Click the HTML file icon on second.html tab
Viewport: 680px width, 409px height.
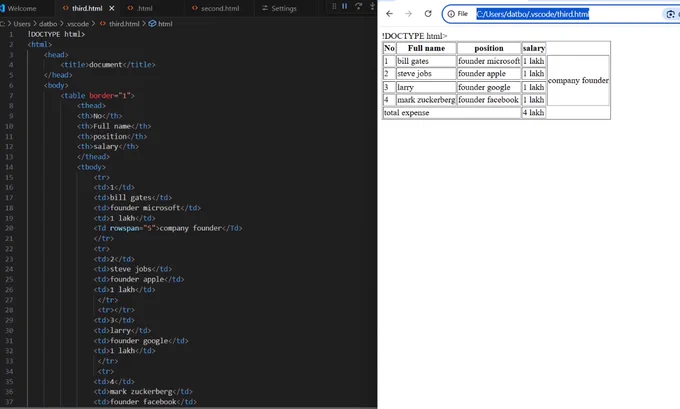(x=194, y=8)
